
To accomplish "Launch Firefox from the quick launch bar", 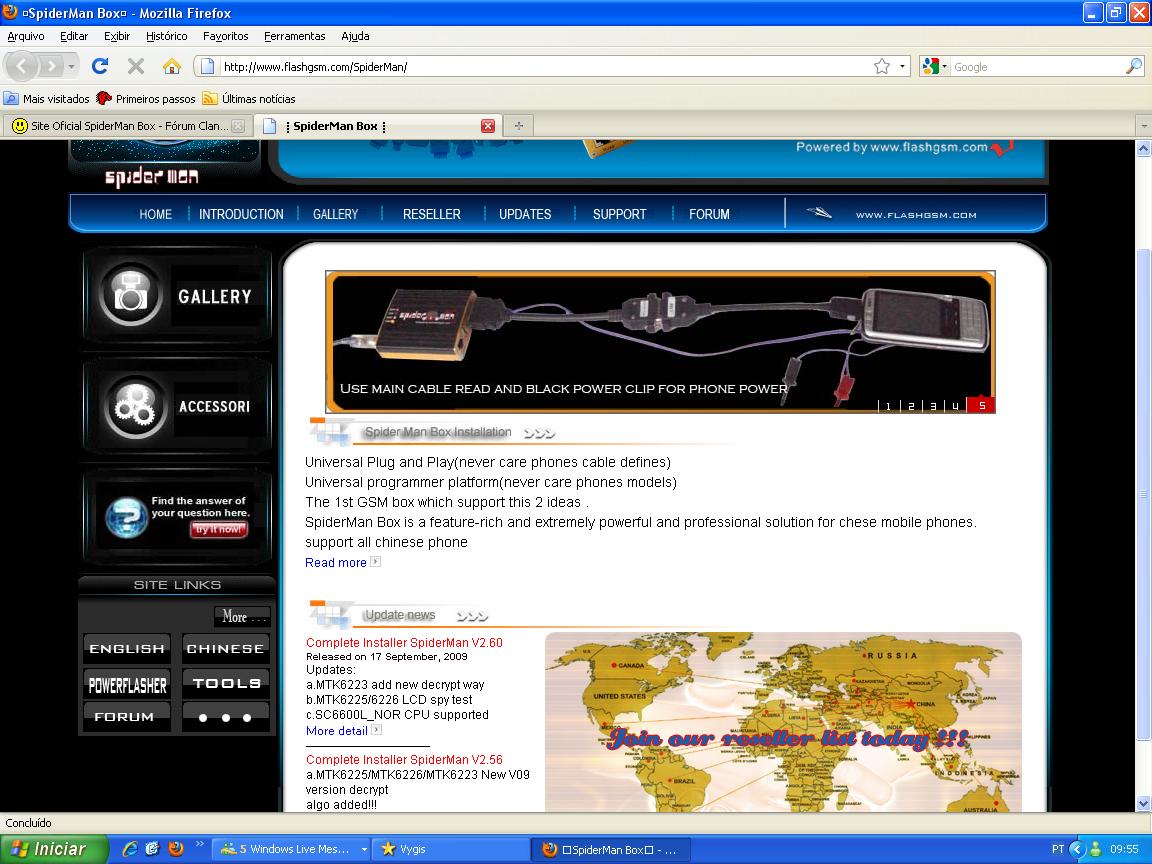I will (176, 849).
